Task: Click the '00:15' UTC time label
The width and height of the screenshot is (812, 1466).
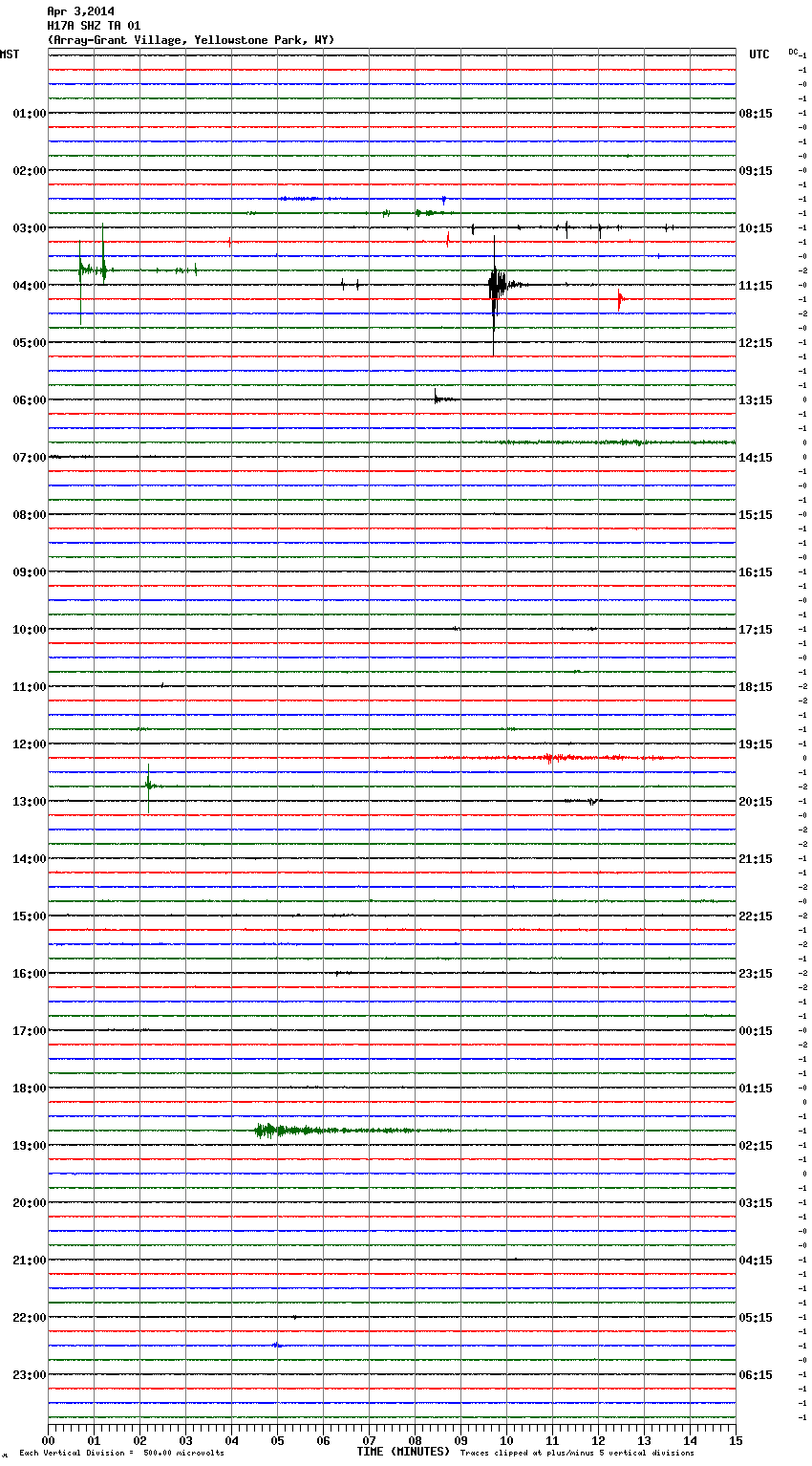Action: [x=756, y=1031]
